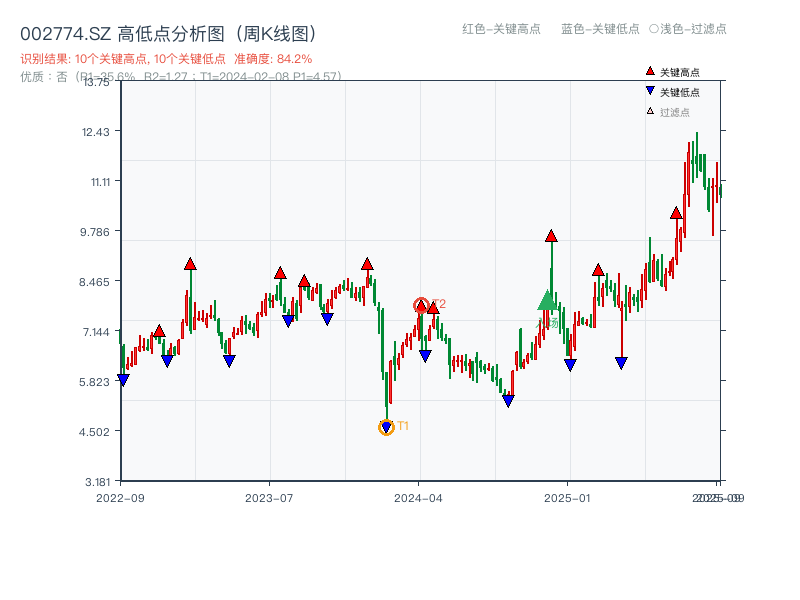
Task: Click the highest red triangle near the 2025 peak
Action: pos(677,211)
